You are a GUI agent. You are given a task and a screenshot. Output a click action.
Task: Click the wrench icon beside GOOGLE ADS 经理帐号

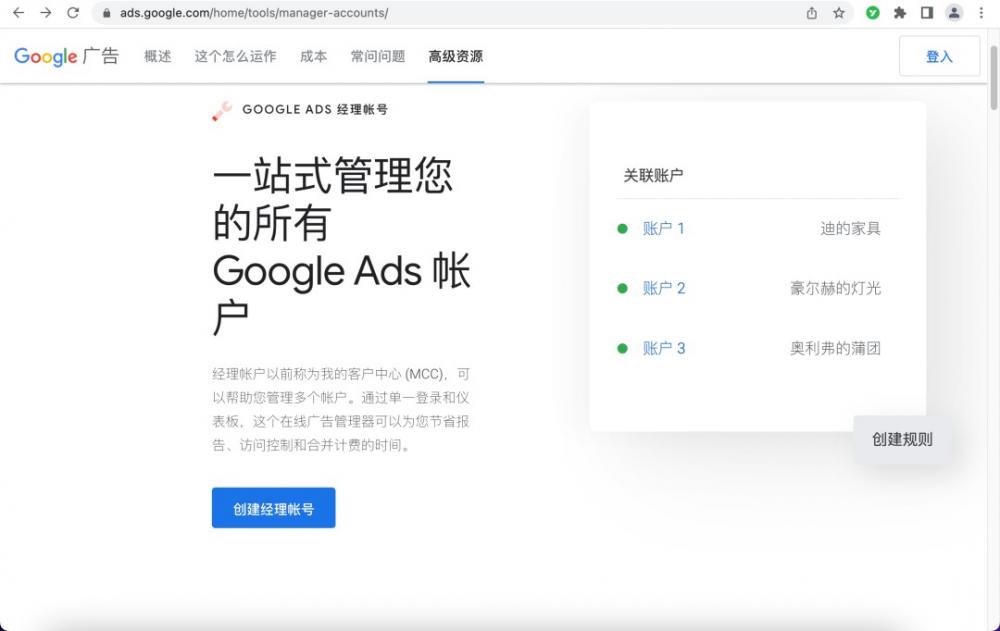tap(222, 111)
